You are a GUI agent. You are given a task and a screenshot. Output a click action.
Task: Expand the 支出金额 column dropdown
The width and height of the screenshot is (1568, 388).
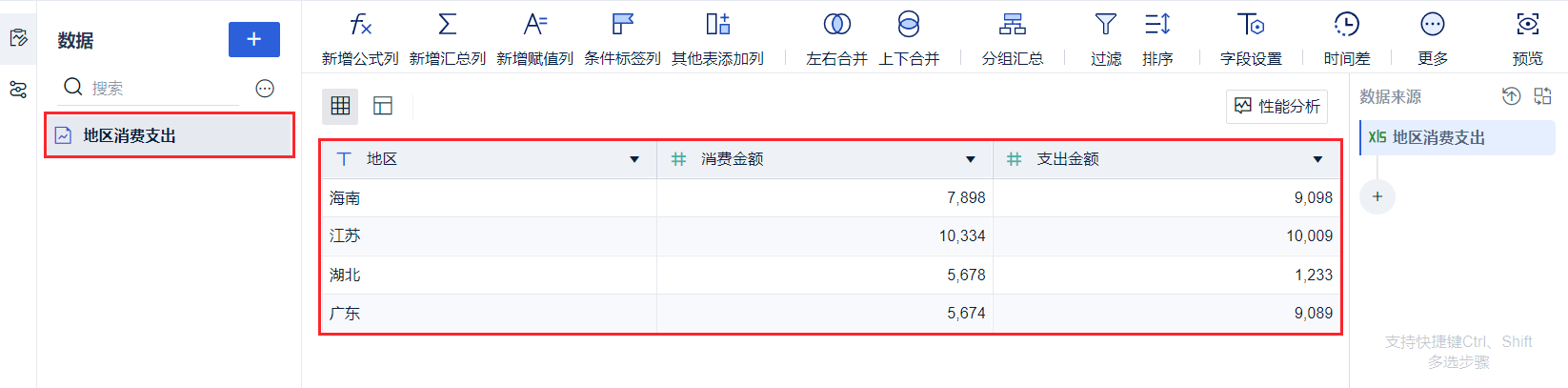[x=1317, y=159]
